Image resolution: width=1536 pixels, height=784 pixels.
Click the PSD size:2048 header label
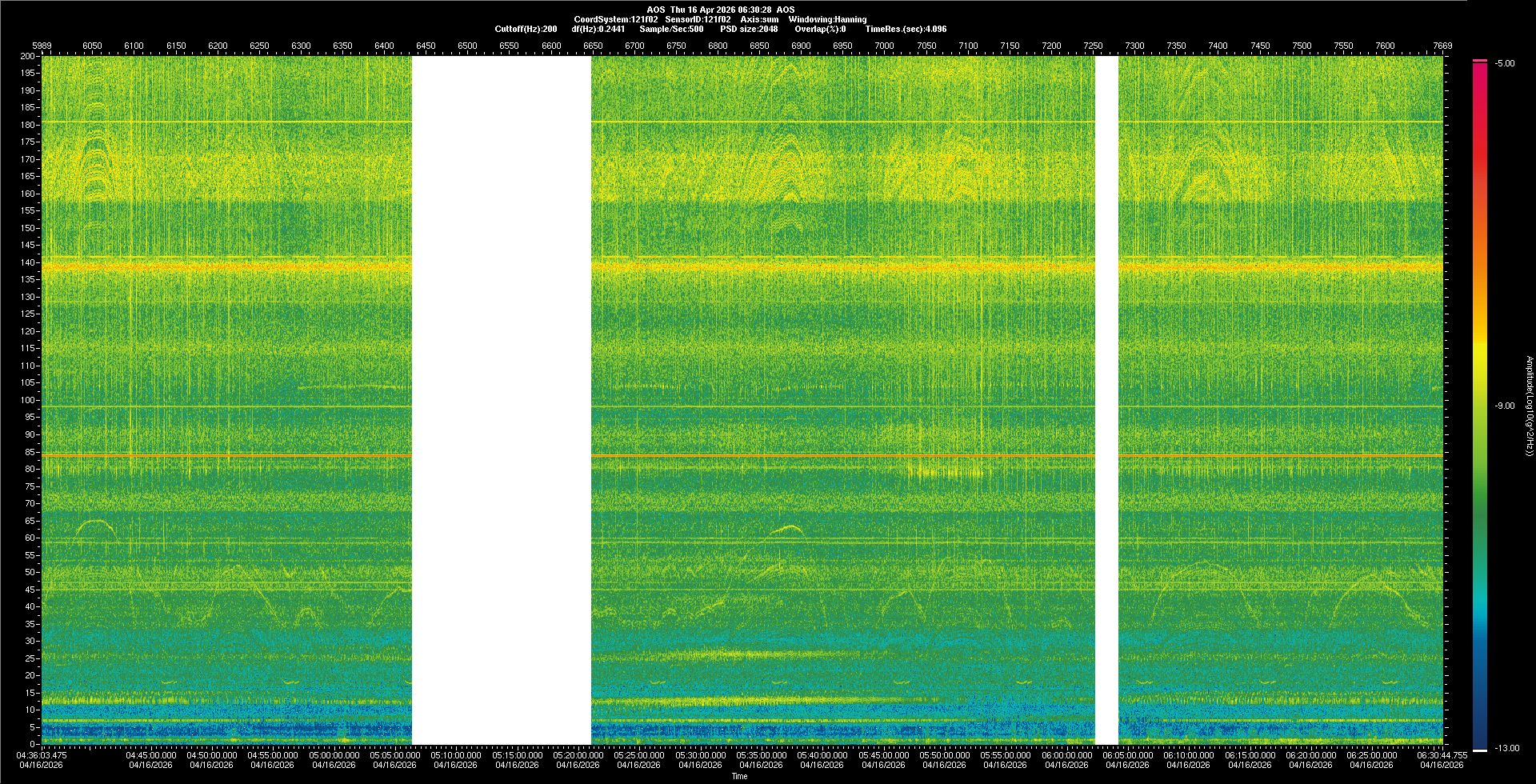(x=749, y=29)
